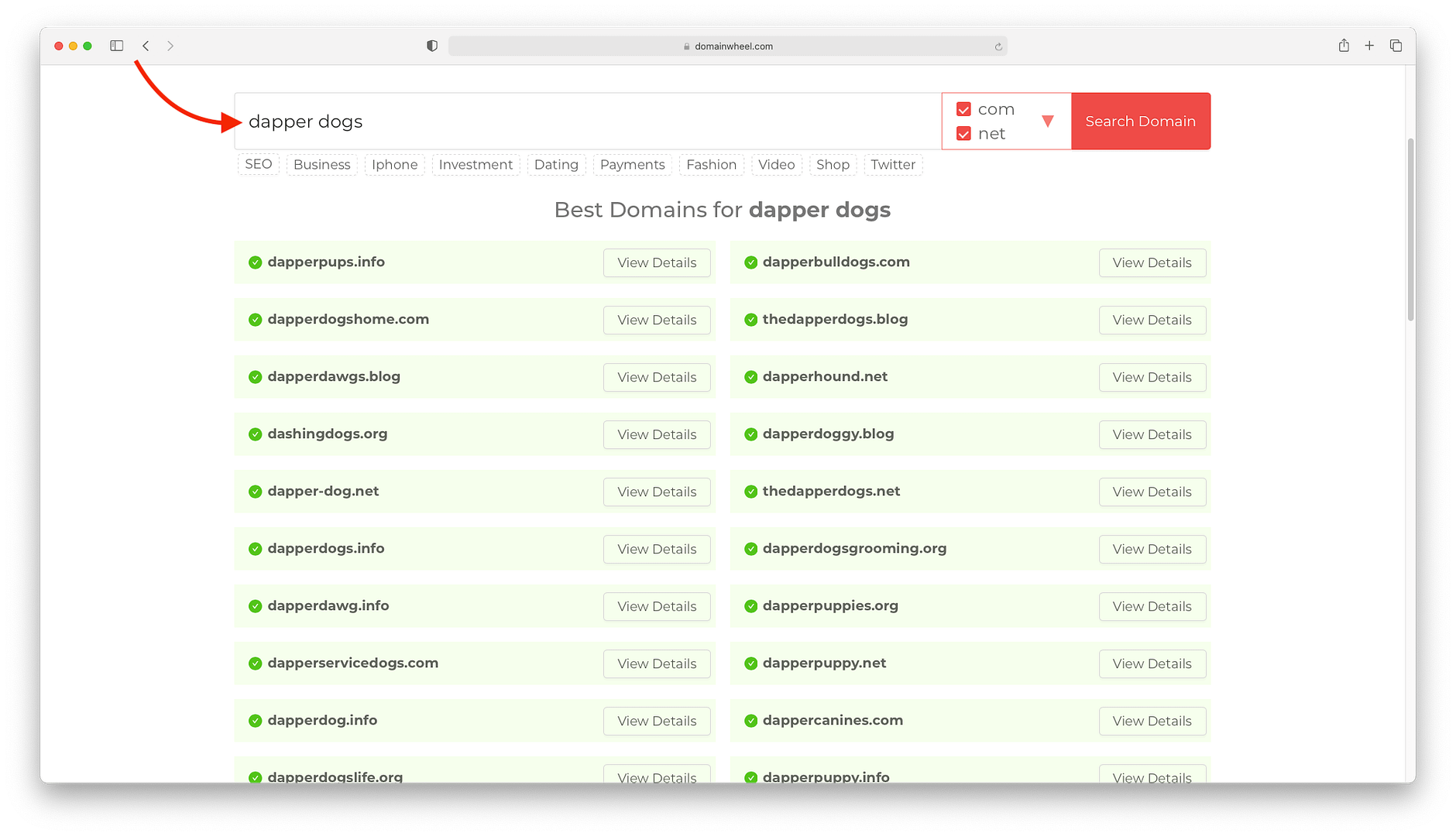This screenshot has width=1456, height=836.
Task: Click green check icon next to dapperpuppies.org
Action: point(750,606)
